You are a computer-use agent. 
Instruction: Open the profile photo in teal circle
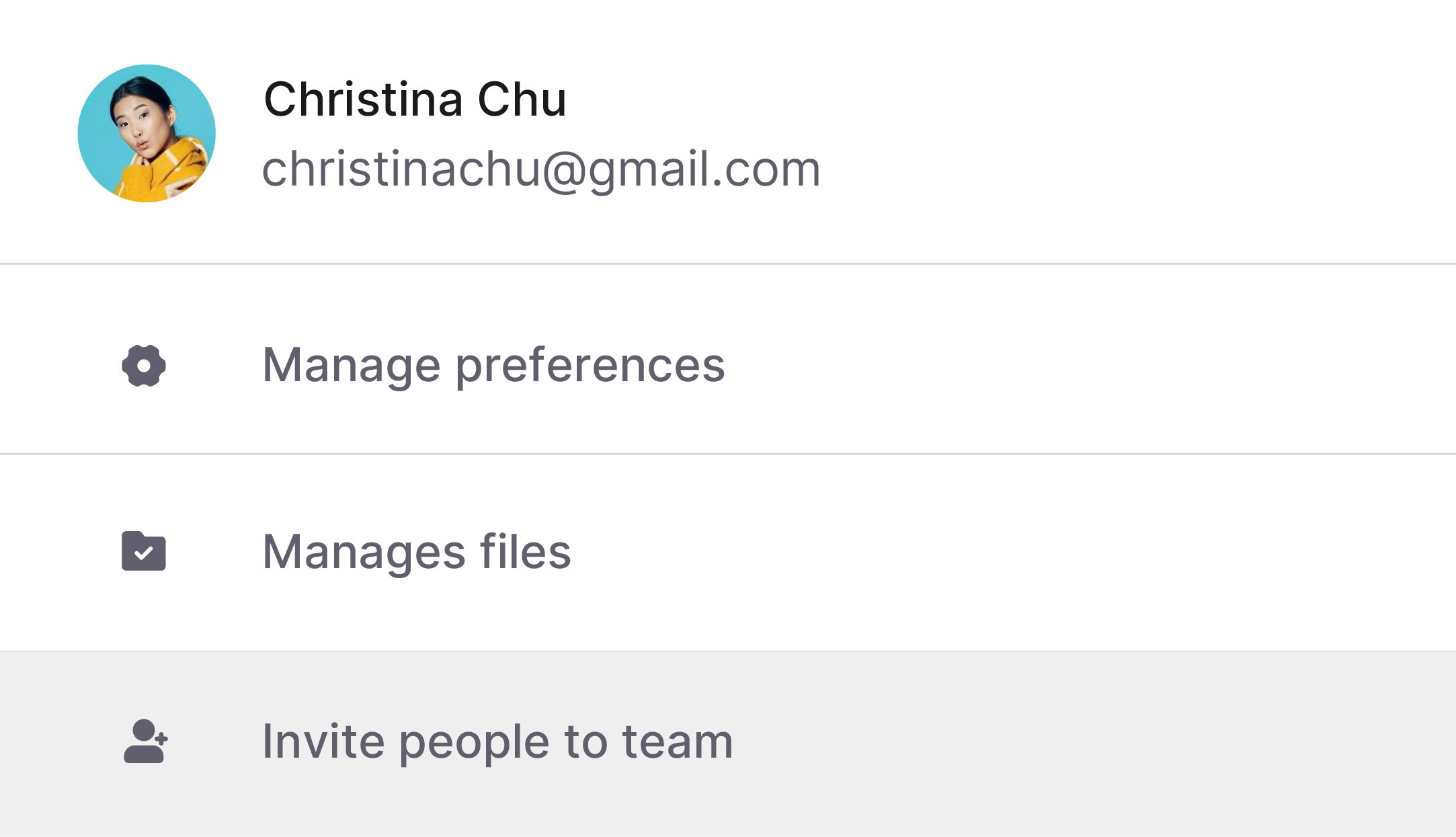(147, 133)
